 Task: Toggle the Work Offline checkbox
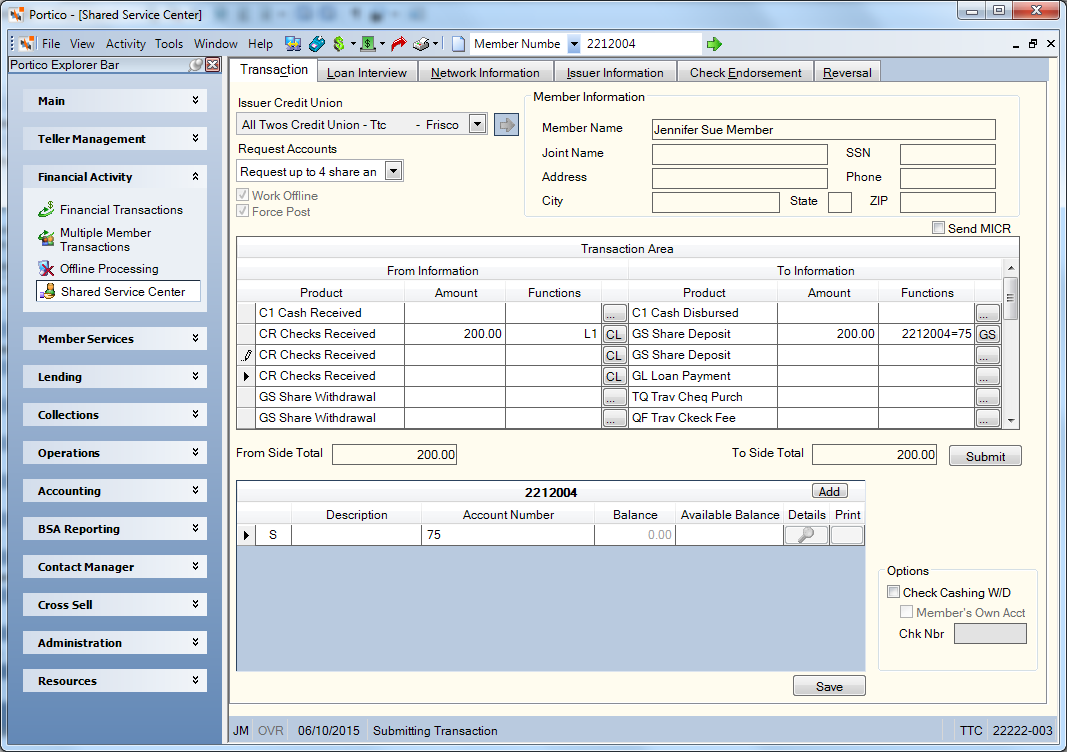[242, 195]
